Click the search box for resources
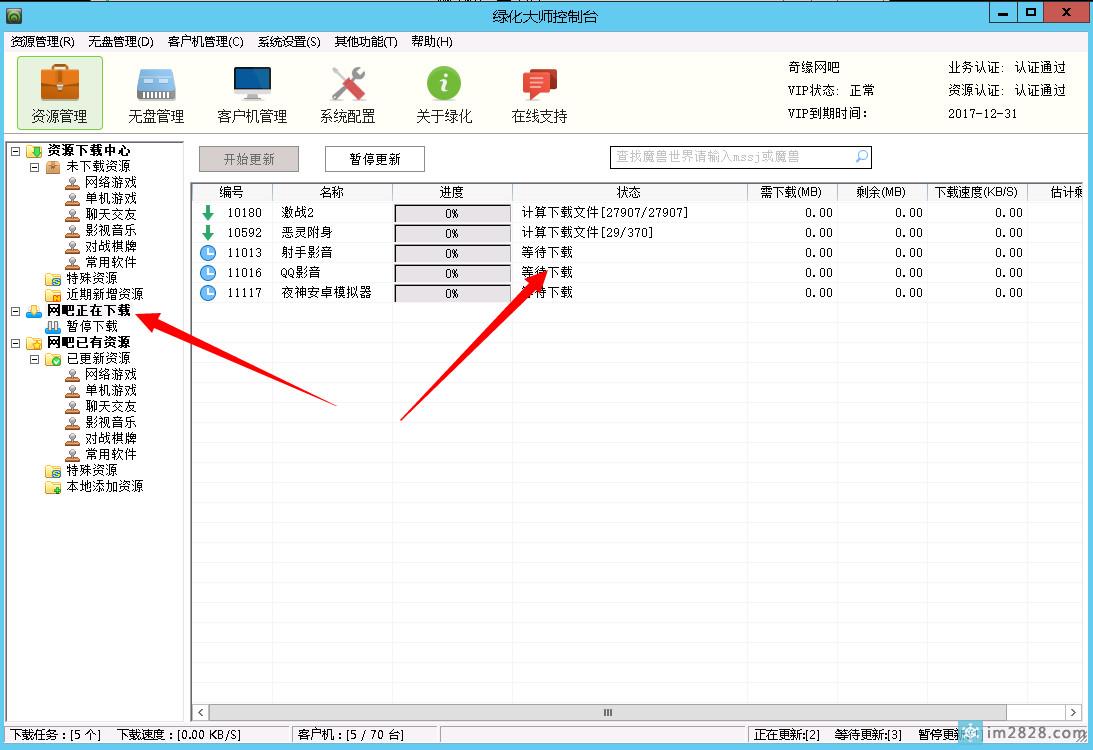The width and height of the screenshot is (1093, 750). 730,157
